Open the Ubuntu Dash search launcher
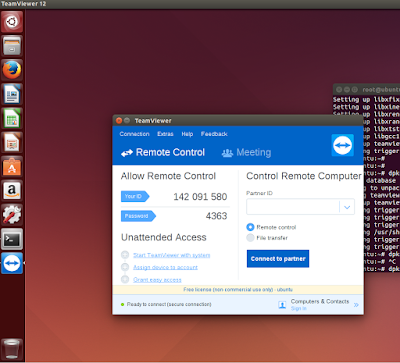 (12, 22)
